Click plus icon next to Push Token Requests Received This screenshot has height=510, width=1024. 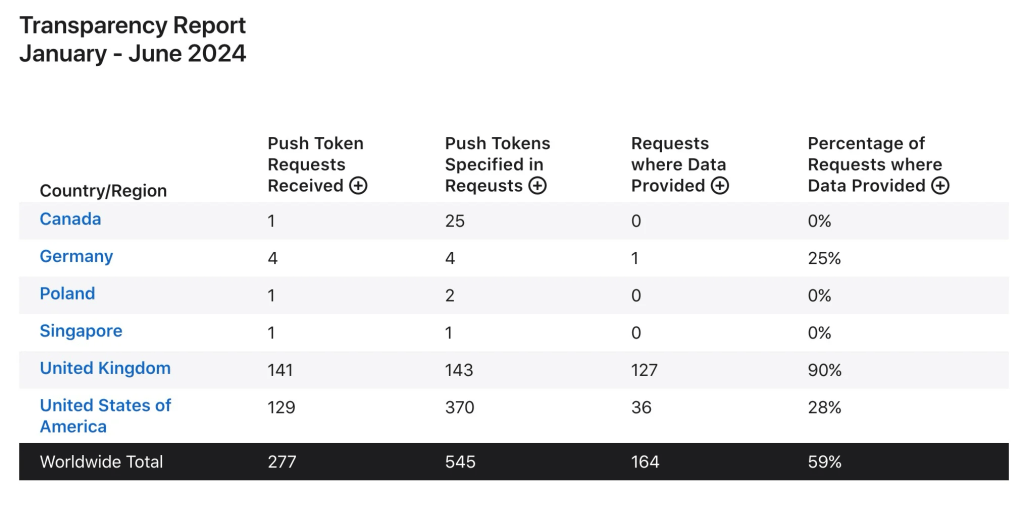click(x=358, y=186)
